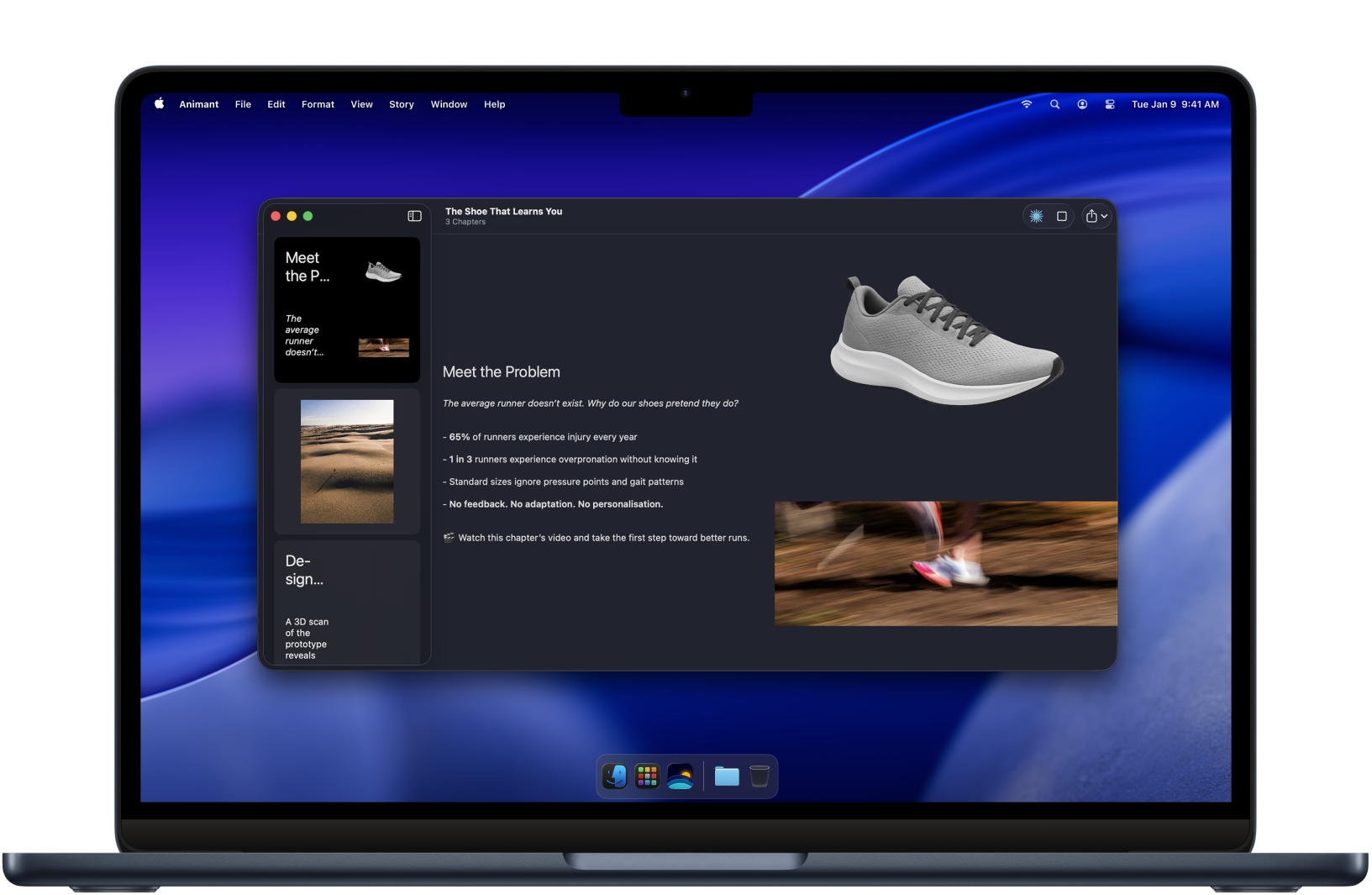Viewport: 1372px width, 895px height.
Task: Open the Trash in the Dock
Action: pyautogui.click(x=760, y=776)
